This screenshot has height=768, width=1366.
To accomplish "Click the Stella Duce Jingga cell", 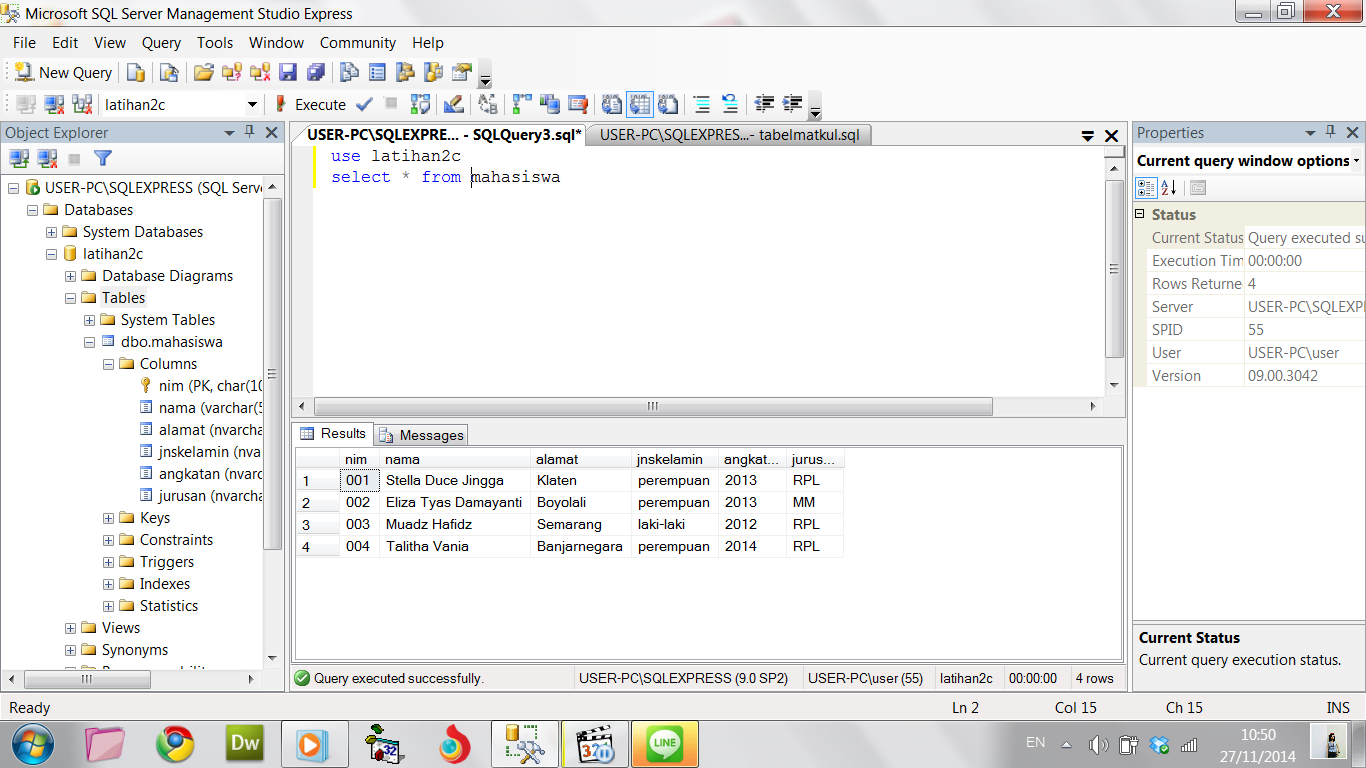I will tap(455, 480).
